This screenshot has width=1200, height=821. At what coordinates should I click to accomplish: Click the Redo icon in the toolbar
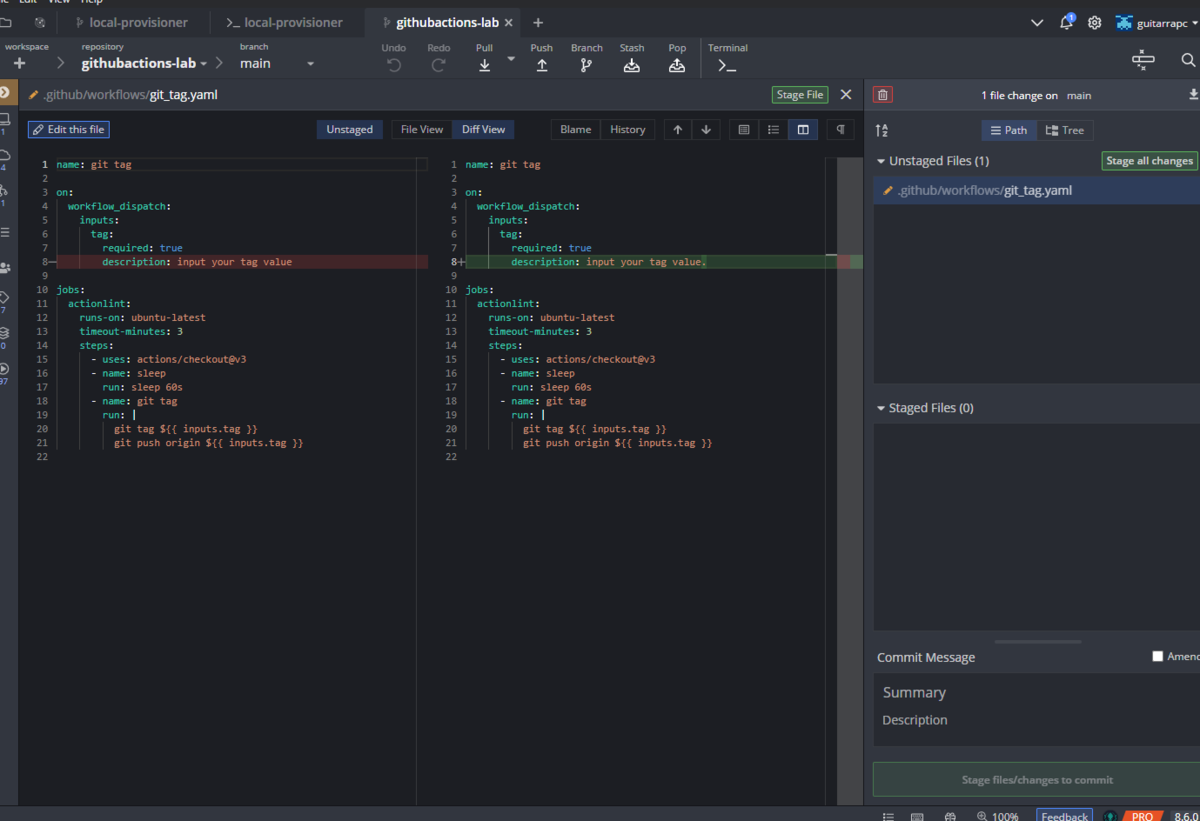click(438, 65)
